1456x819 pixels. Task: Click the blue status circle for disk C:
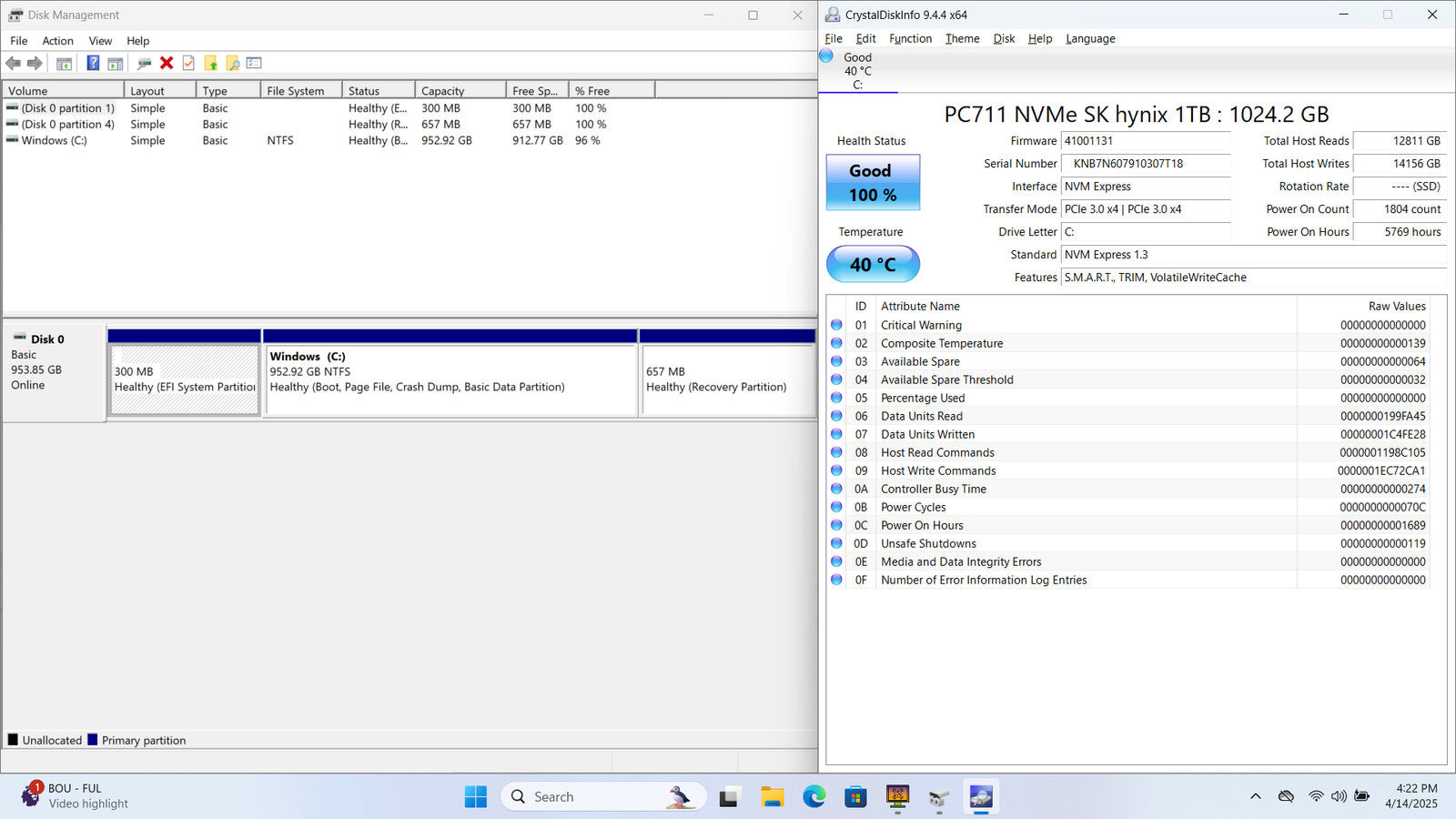click(826, 56)
